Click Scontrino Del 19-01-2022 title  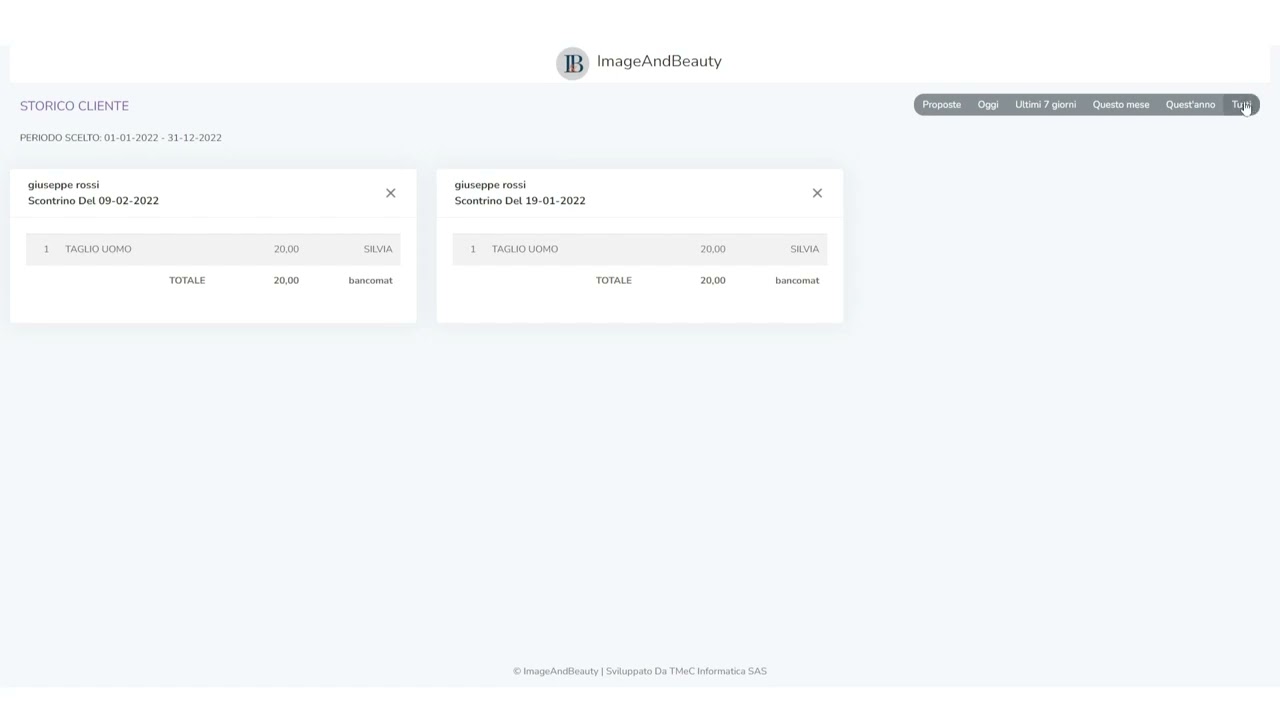(520, 201)
